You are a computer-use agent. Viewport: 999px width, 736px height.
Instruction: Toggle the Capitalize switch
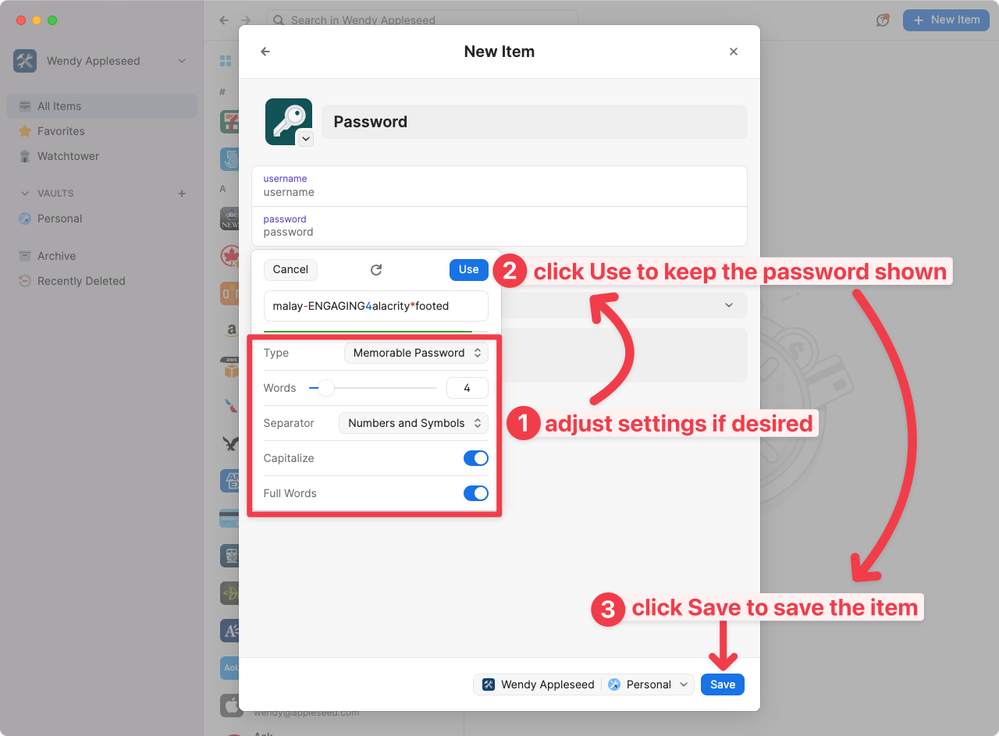coord(475,458)
